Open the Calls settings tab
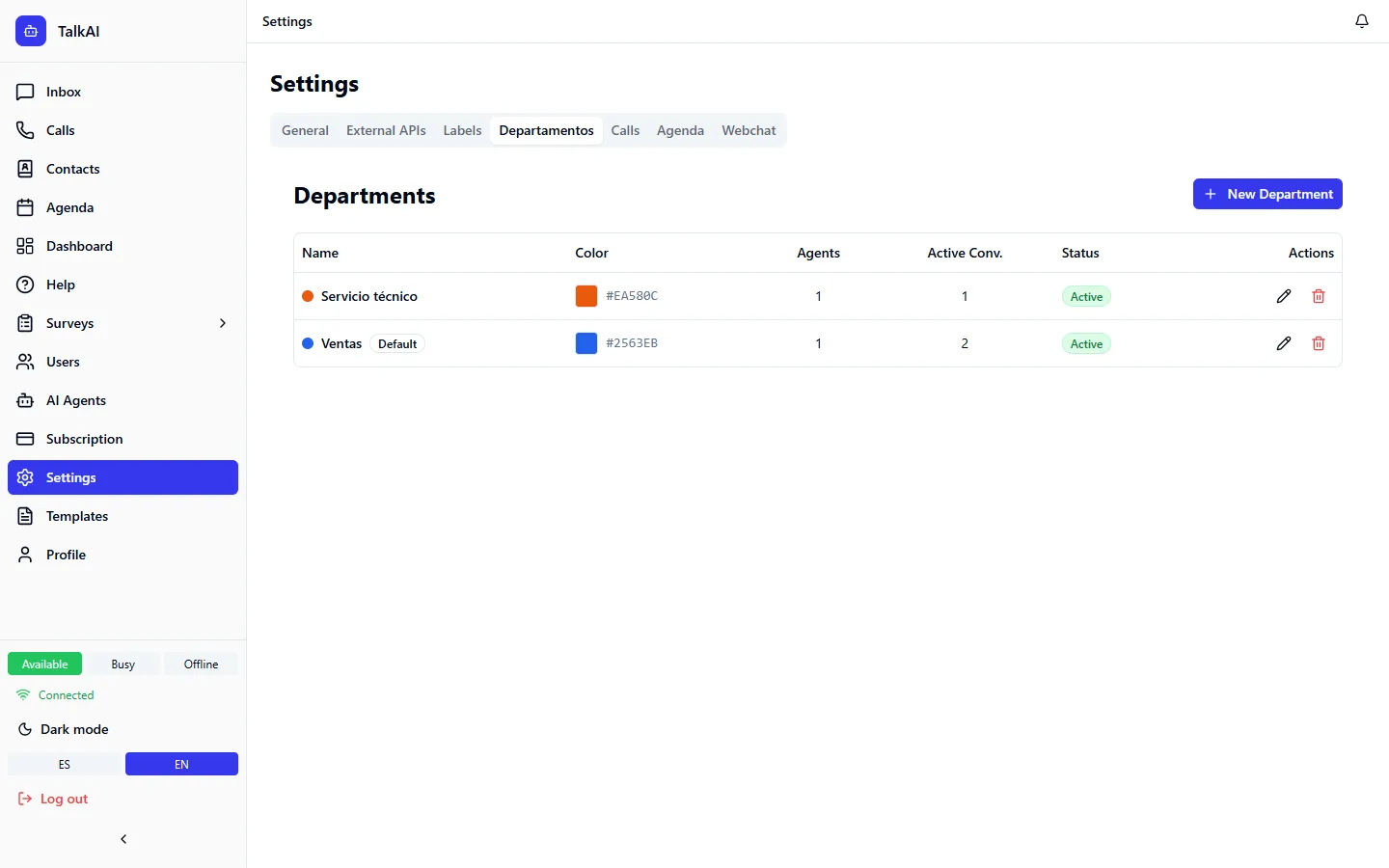 [x=625, y=130]
